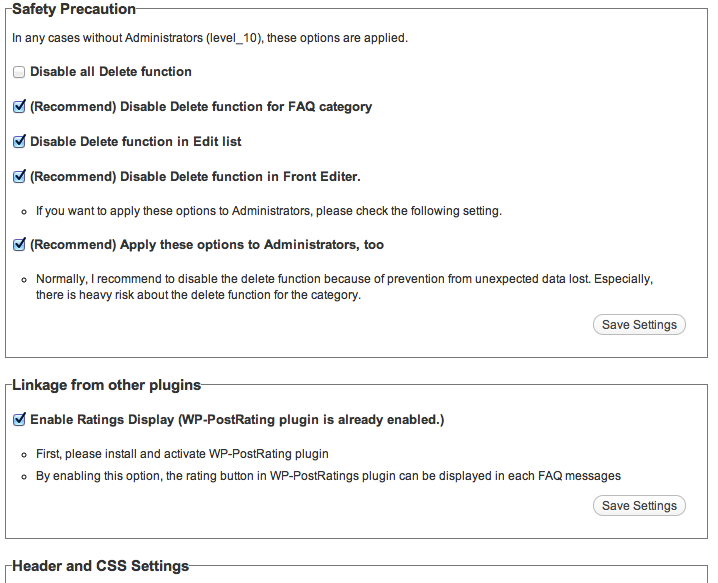
Task: Click the 'In any cases without Administrators' sentence
Action: 210,38
